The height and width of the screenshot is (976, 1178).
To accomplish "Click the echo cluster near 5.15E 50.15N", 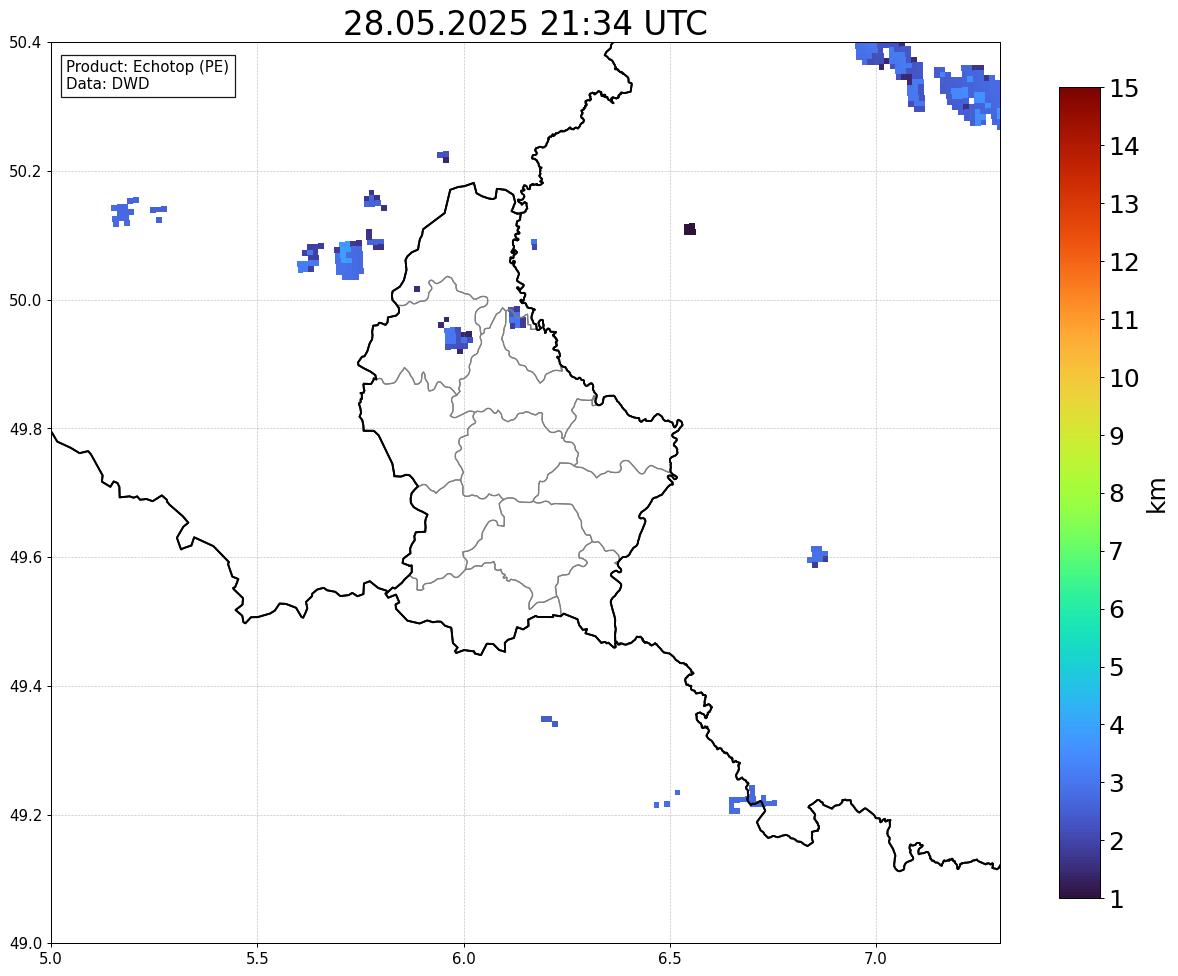I will [x=125, y=213].
